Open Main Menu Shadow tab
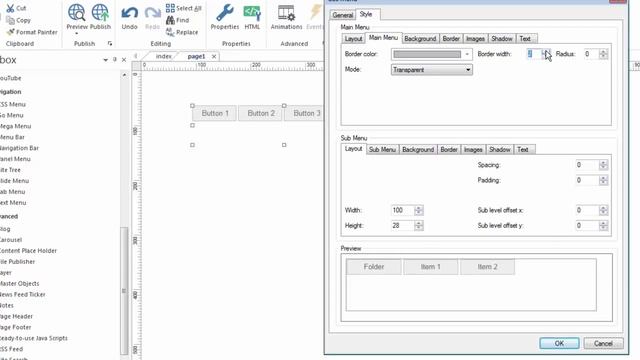 click(x=502, y=38)
